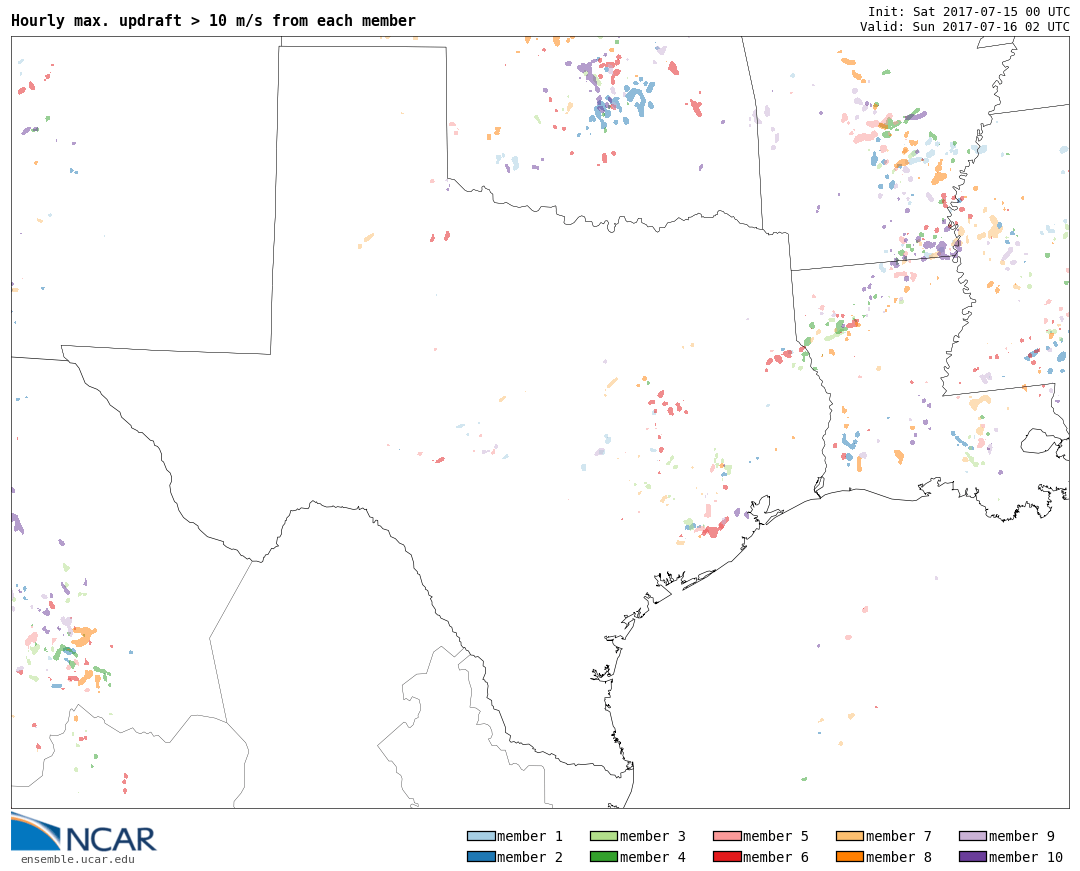Click the 'member 6' legend label
1080x871 pixels.
[x=776, y=857]
